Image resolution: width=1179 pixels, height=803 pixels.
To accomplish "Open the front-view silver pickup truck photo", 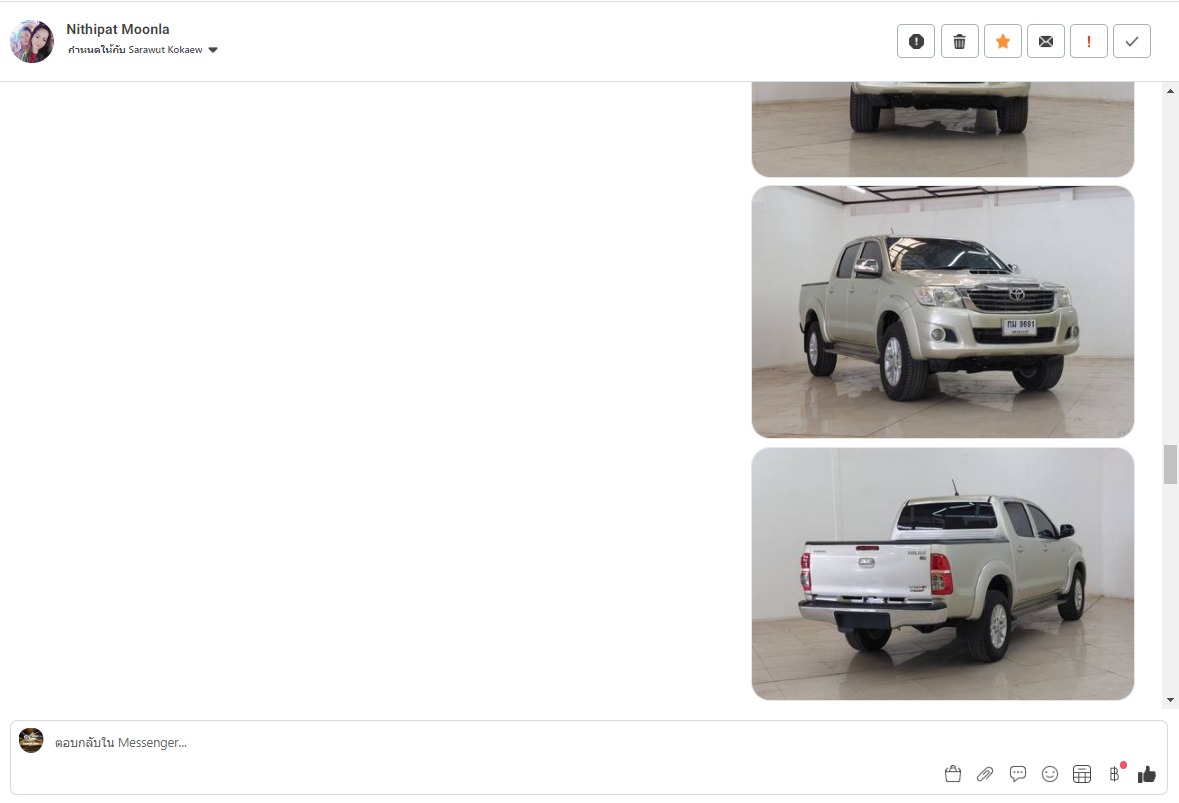I will click(x=943, y=312).
